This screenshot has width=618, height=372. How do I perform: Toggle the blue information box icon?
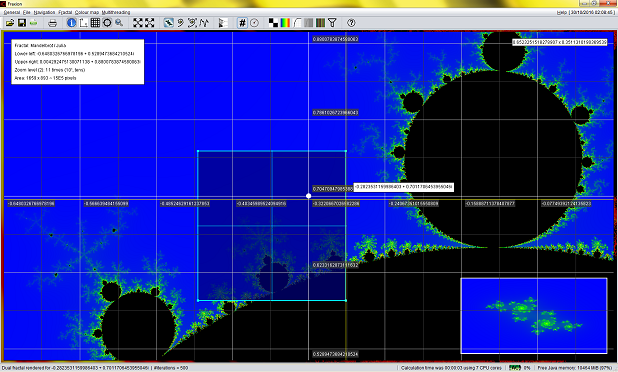[71, 23]
